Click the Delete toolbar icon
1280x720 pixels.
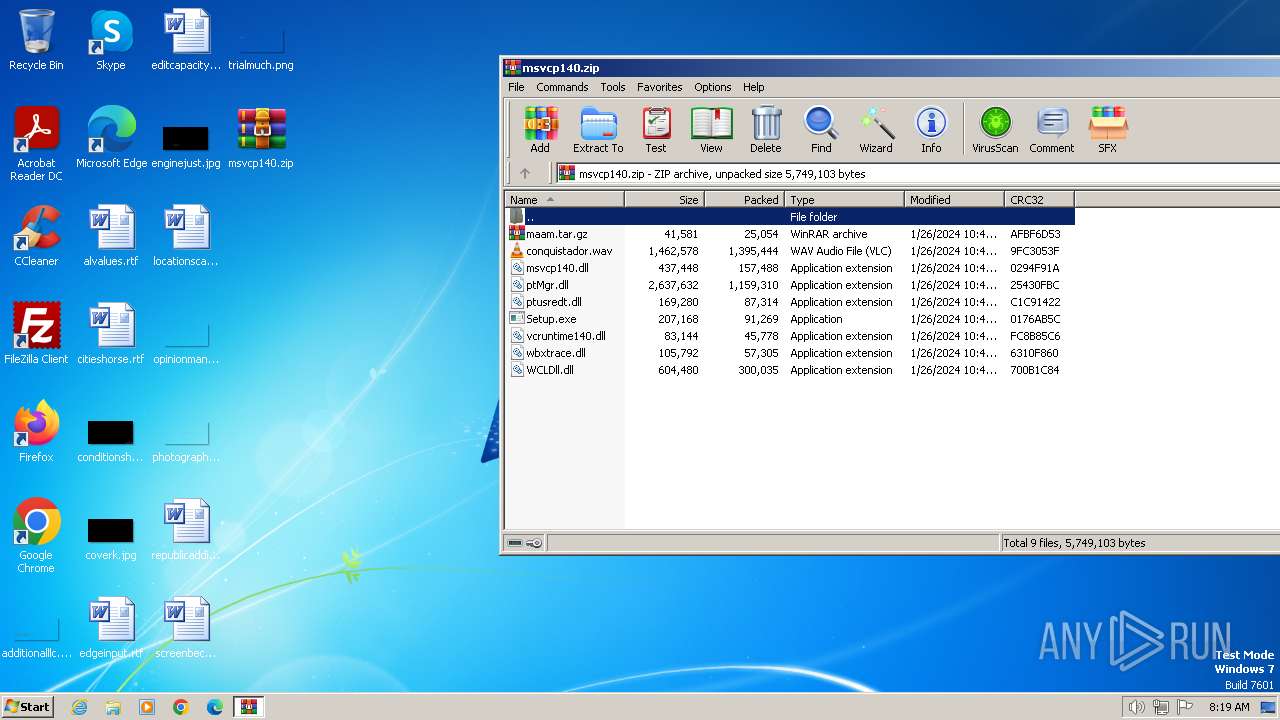(766, 130)
